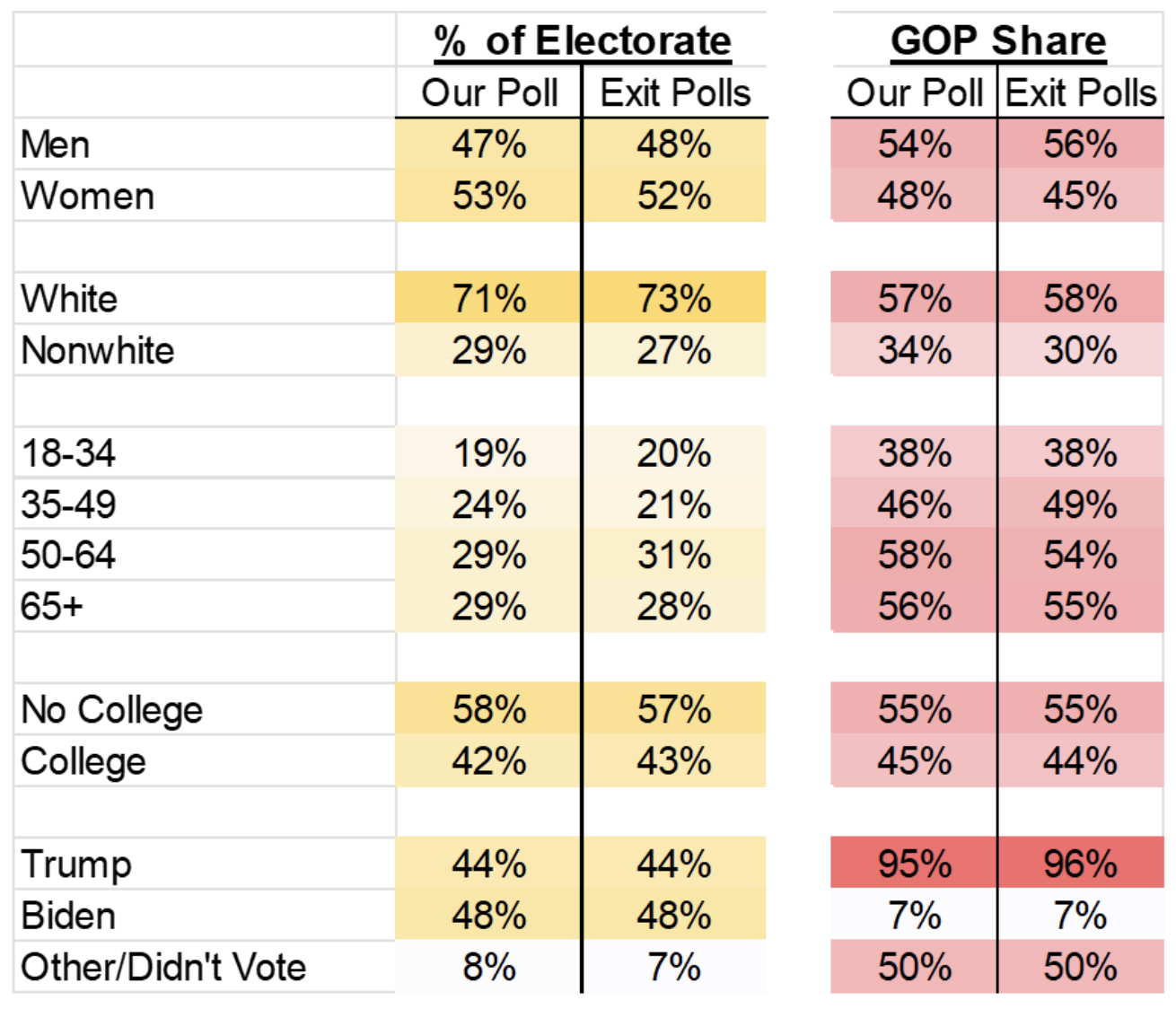Select the '18-34' age group label

point(69,453)
